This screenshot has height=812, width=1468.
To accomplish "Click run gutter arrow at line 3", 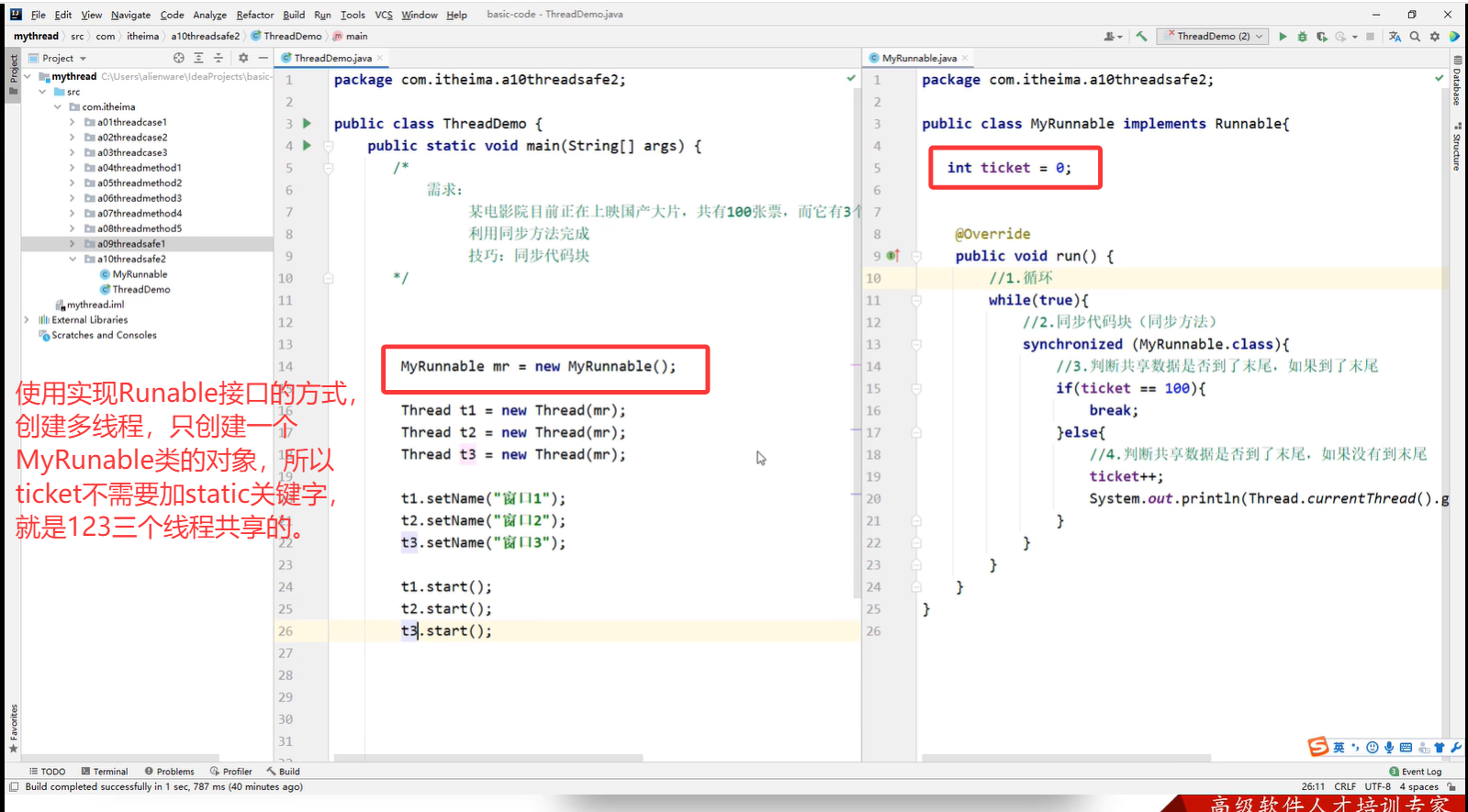I will point(307,123).
